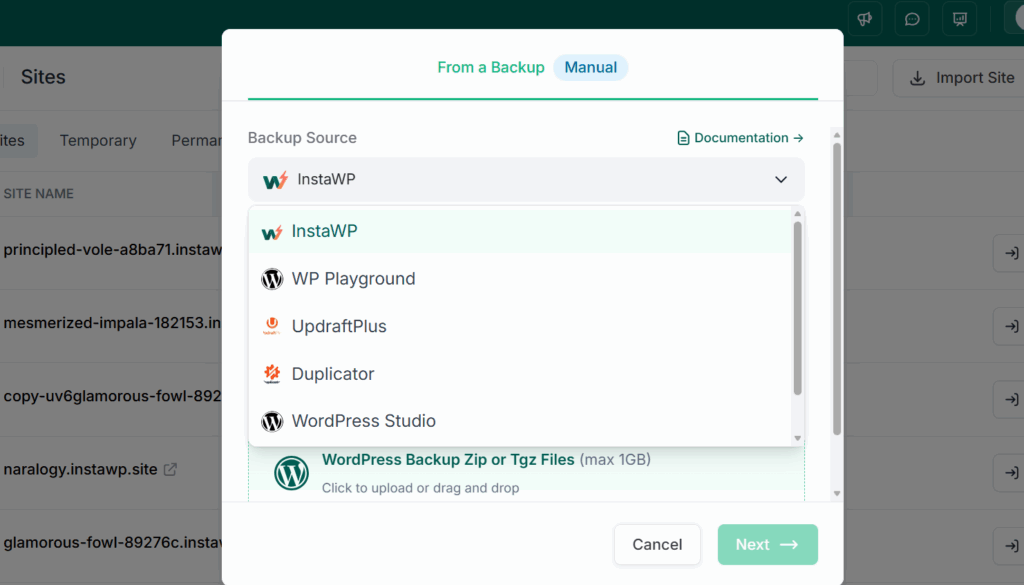Click the presentation screen icon in header
1024x585 pixels.
tap(959, 19)
